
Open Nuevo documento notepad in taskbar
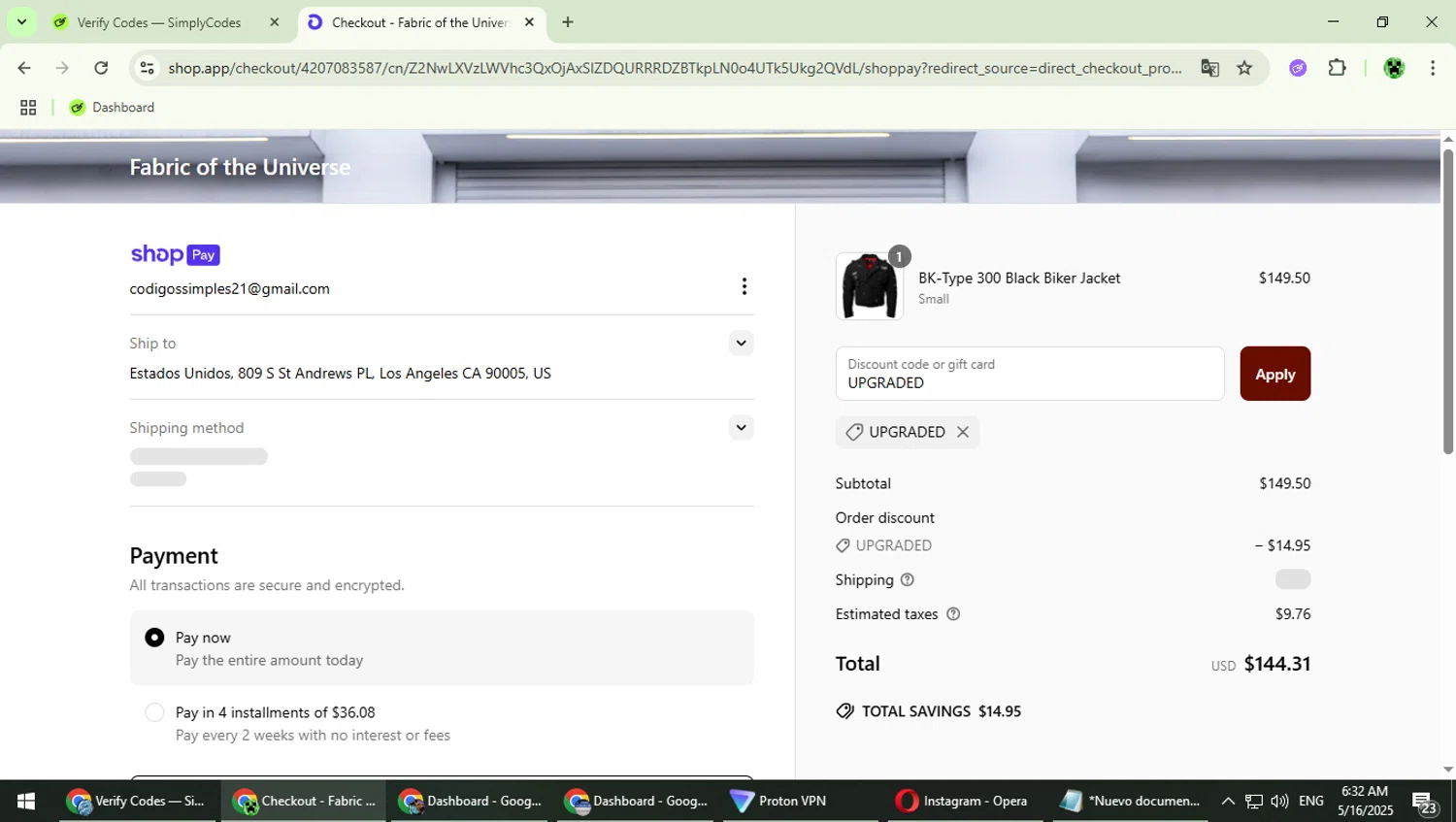point(1131,801)
